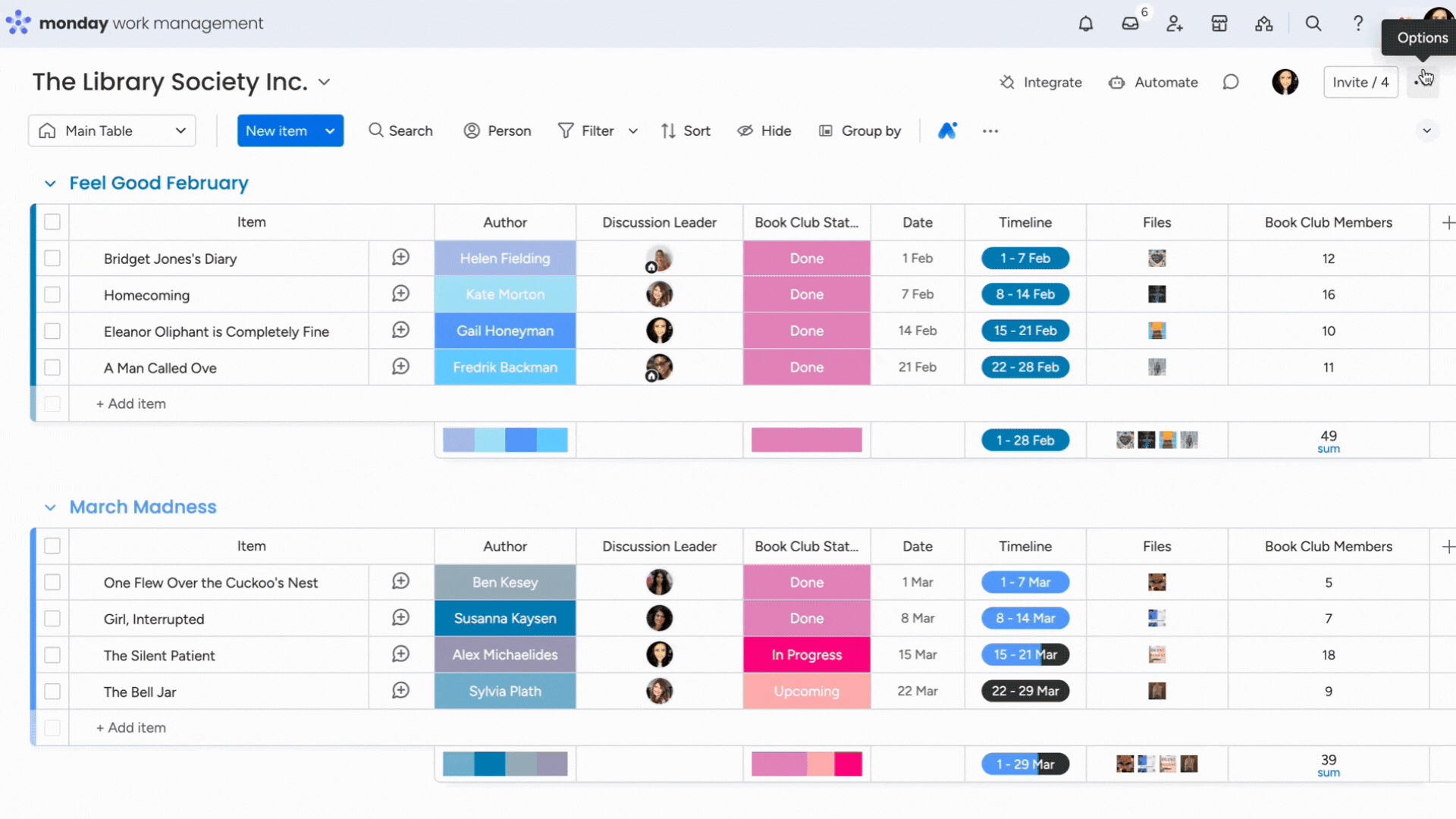This screenshot has height=819, width=1456.
Task: Click the In Progress status cell
Action: point(806,655)
